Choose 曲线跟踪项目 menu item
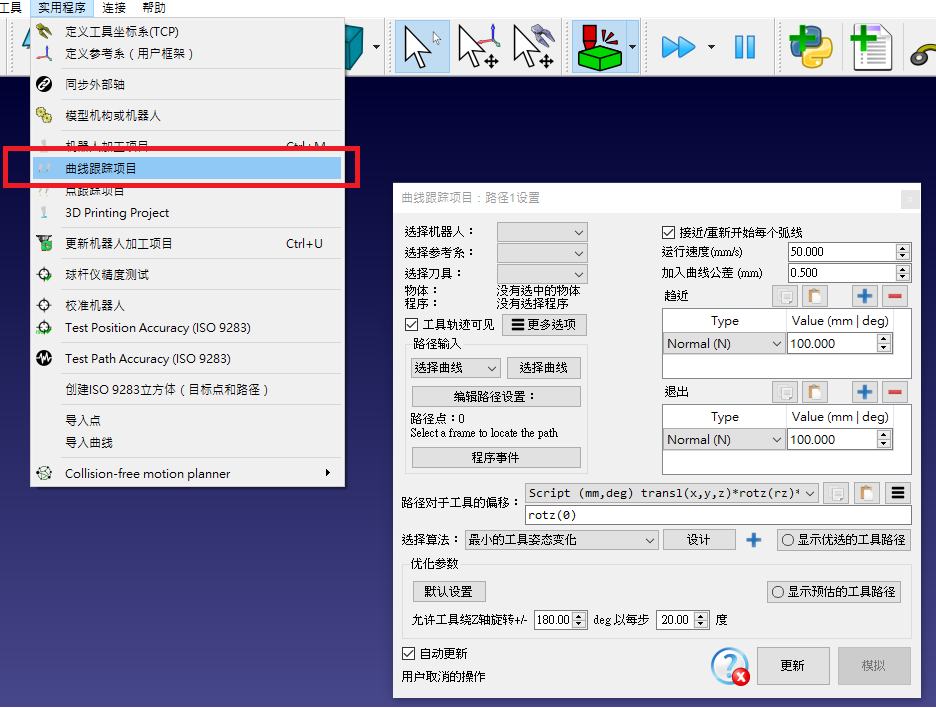The width and height of the screenshot is (936, 708). [x=187, y=168]
